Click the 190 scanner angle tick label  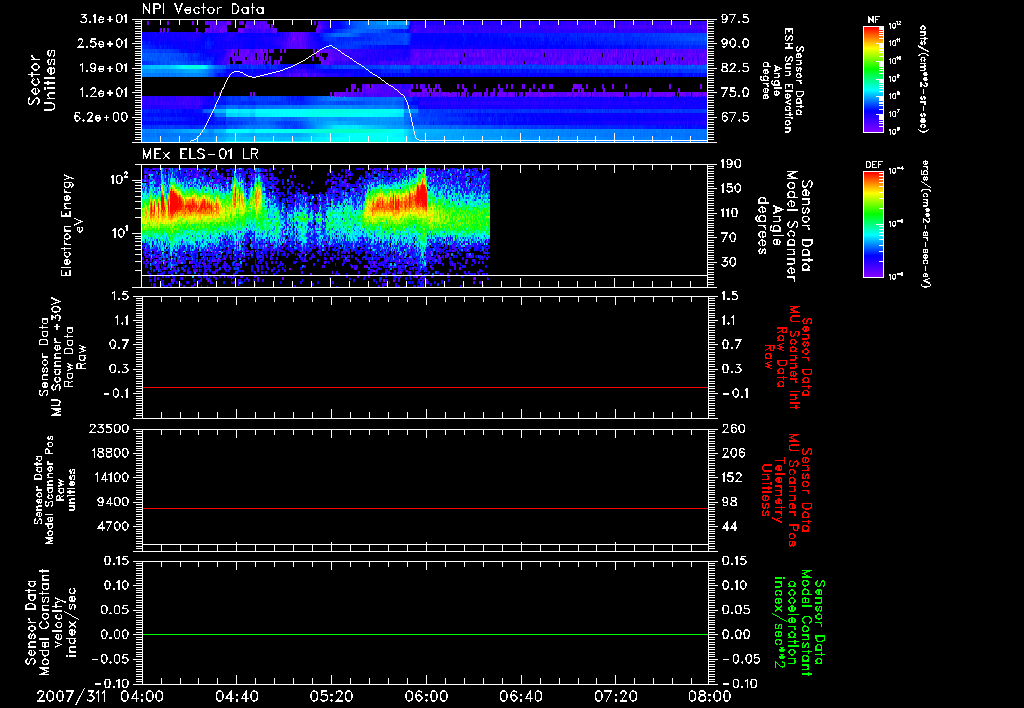[731, 164]
